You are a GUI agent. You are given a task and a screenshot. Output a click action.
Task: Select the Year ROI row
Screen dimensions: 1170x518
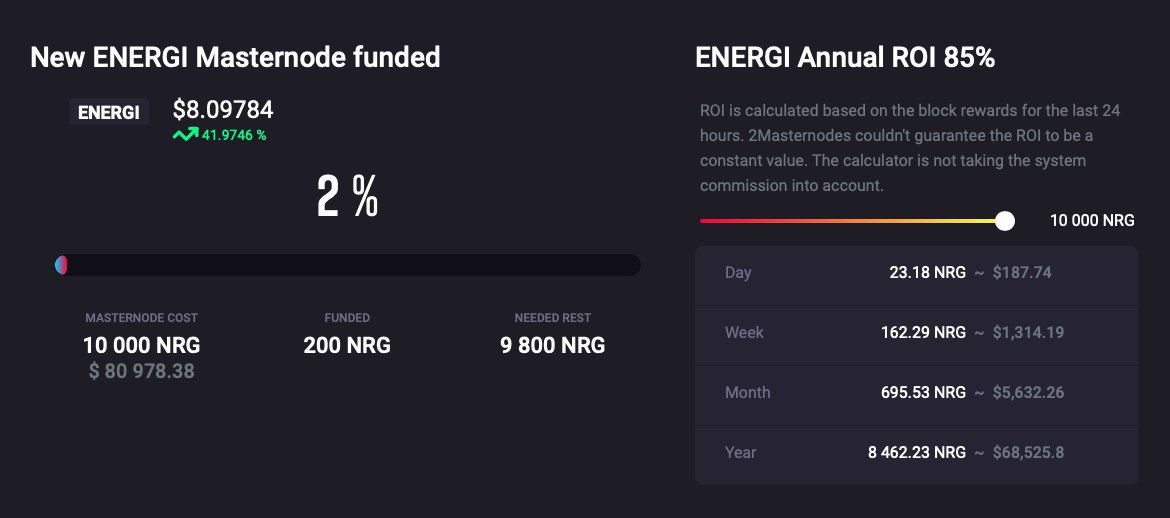(916, 452)
